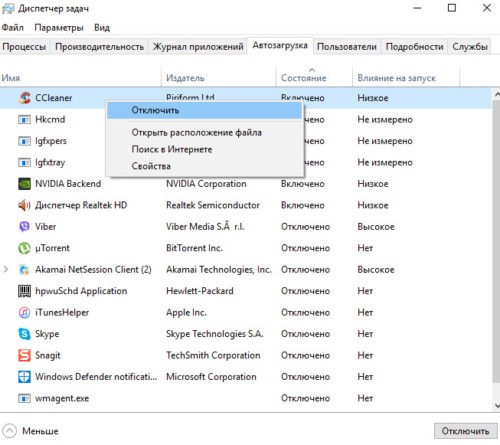Collapse details with the Меньше arrow

(x=9, y=431)
